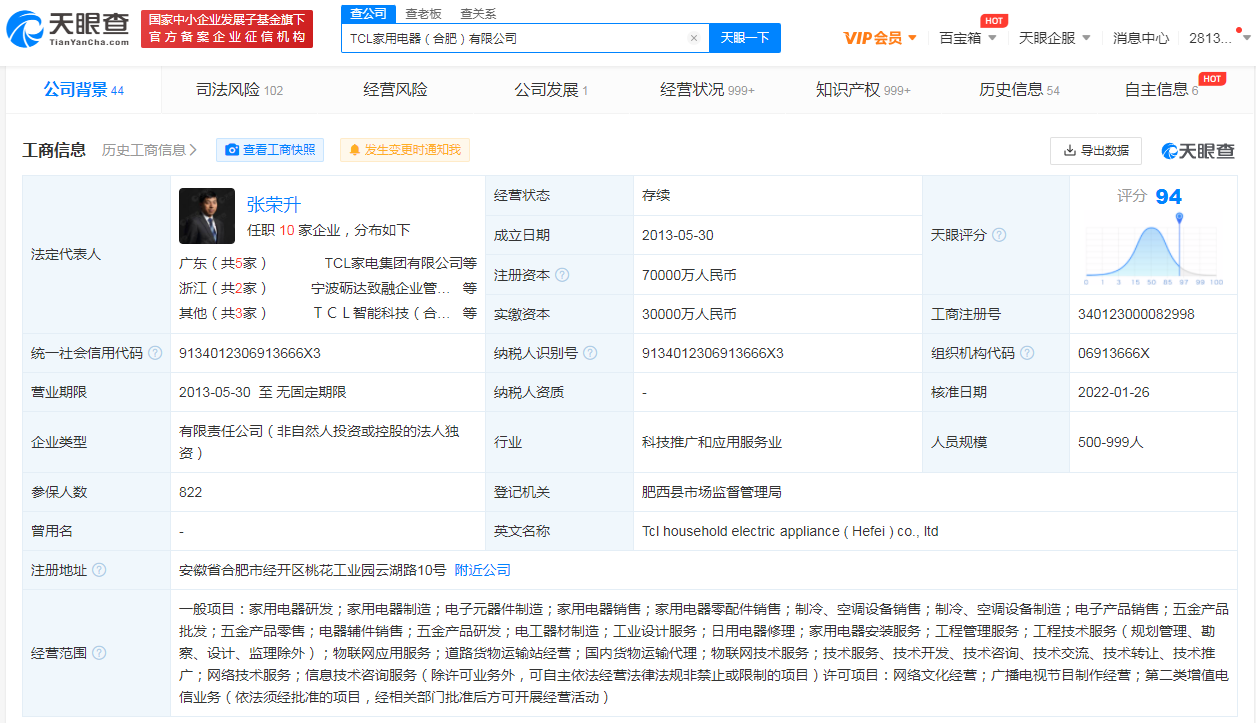The width and height of the screenshot is (1256, 723).
Task: Click the red 官方备案企业征信机构 banner
Action: [x=226, y=29]
